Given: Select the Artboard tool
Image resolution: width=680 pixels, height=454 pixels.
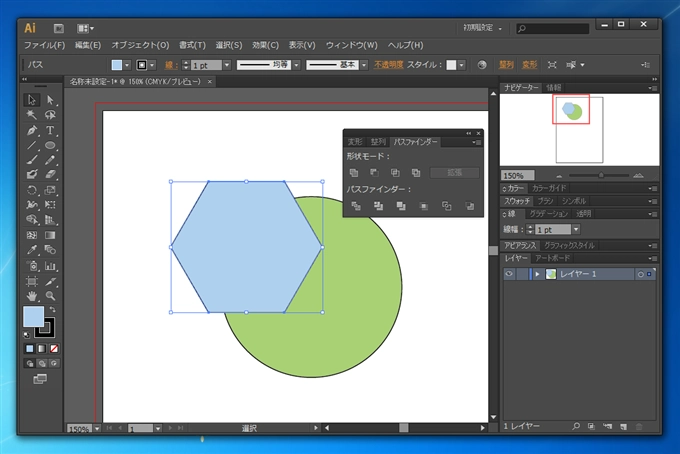Looking at the screenshot, I should coord(32,281).
